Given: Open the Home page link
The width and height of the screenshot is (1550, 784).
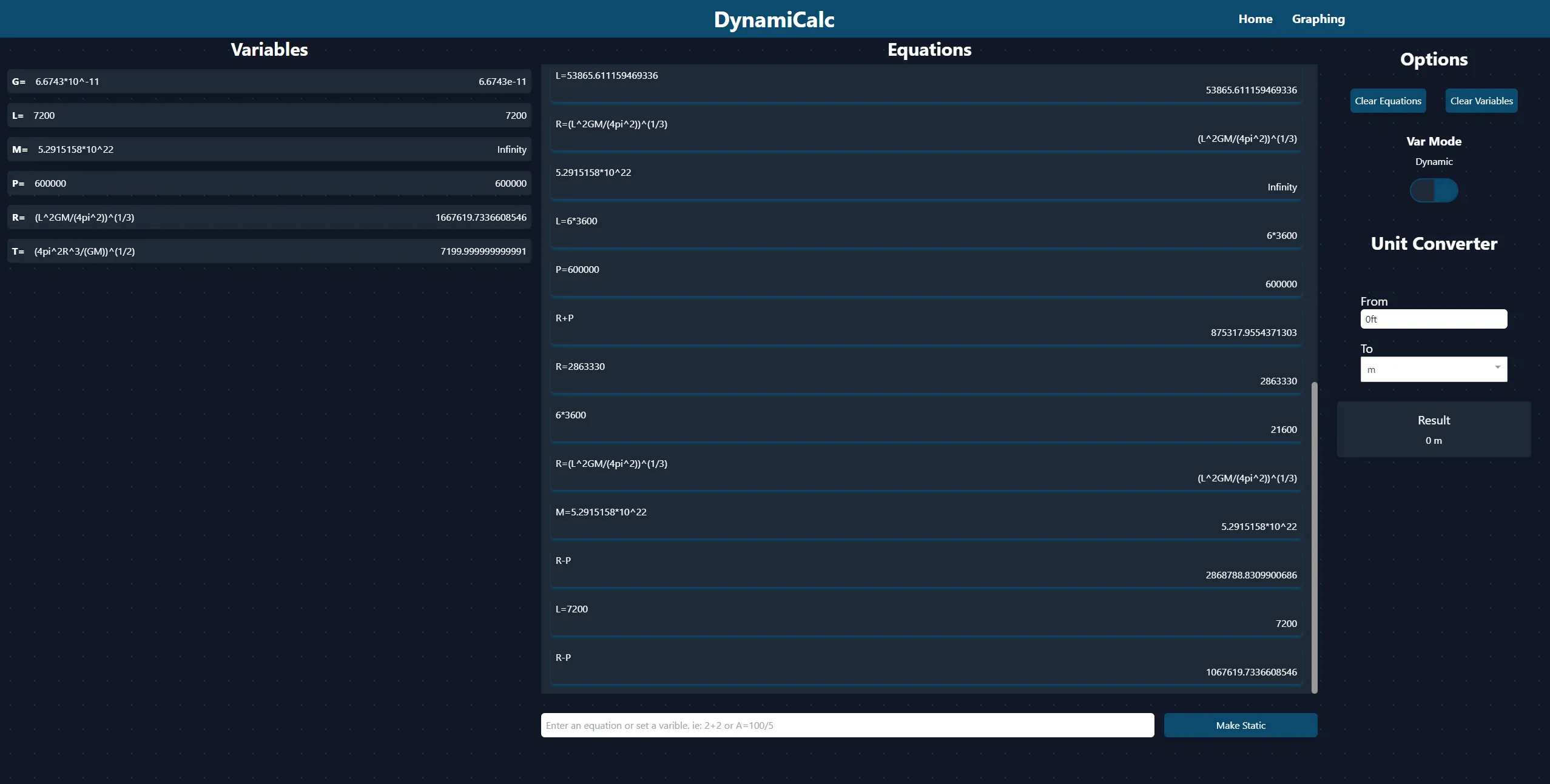Looking at the screenshot, I should point(1255,19).
